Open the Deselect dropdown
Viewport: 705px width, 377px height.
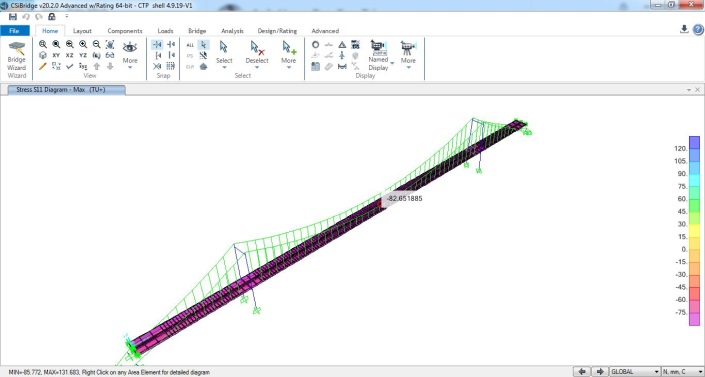coord(257,54)
